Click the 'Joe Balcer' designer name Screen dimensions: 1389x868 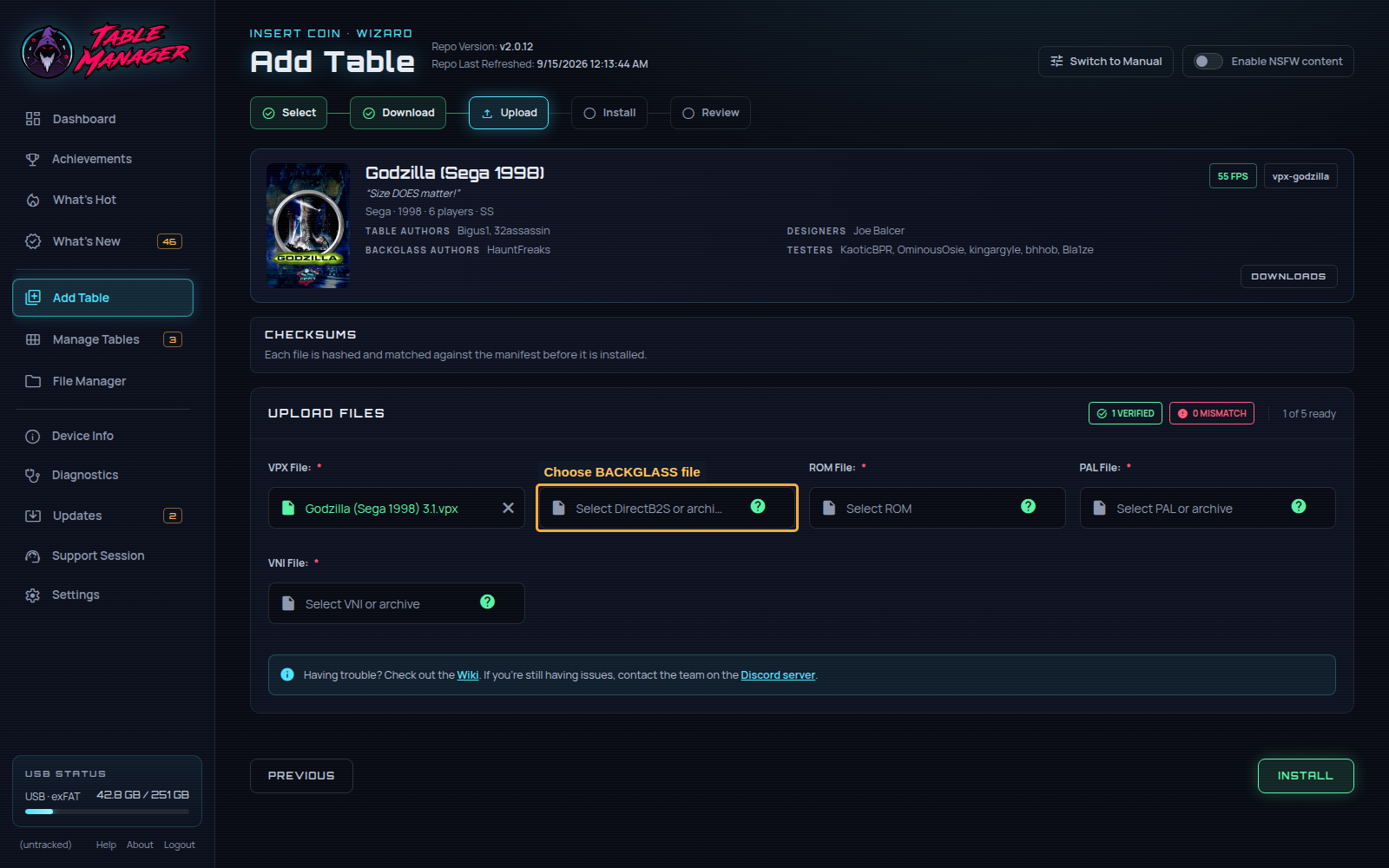point(879,231)
